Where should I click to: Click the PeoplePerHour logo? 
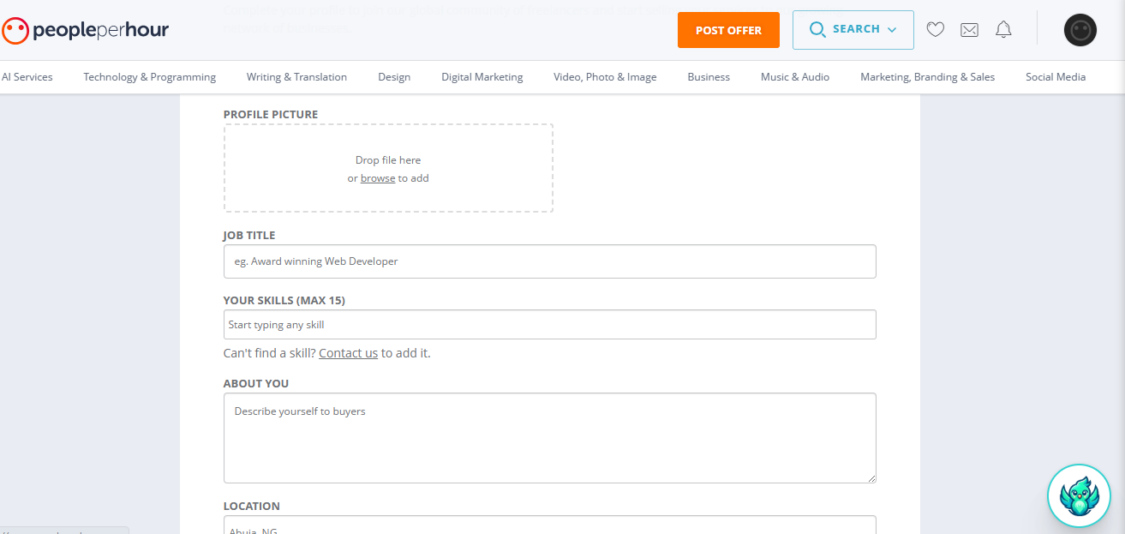tap(85, 30)
